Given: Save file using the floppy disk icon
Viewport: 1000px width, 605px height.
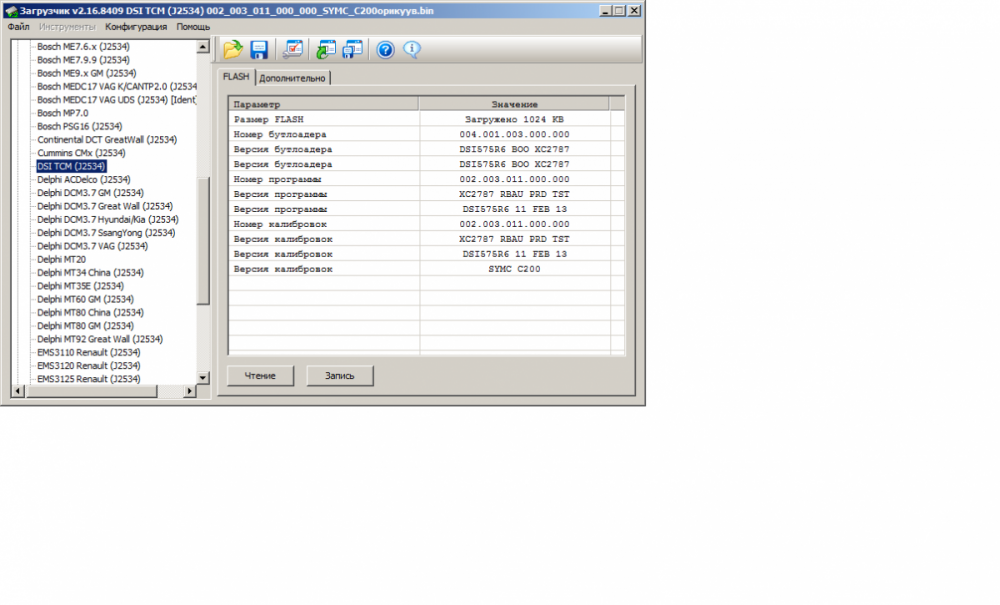Looking at the screenshot, I should 259,49.
